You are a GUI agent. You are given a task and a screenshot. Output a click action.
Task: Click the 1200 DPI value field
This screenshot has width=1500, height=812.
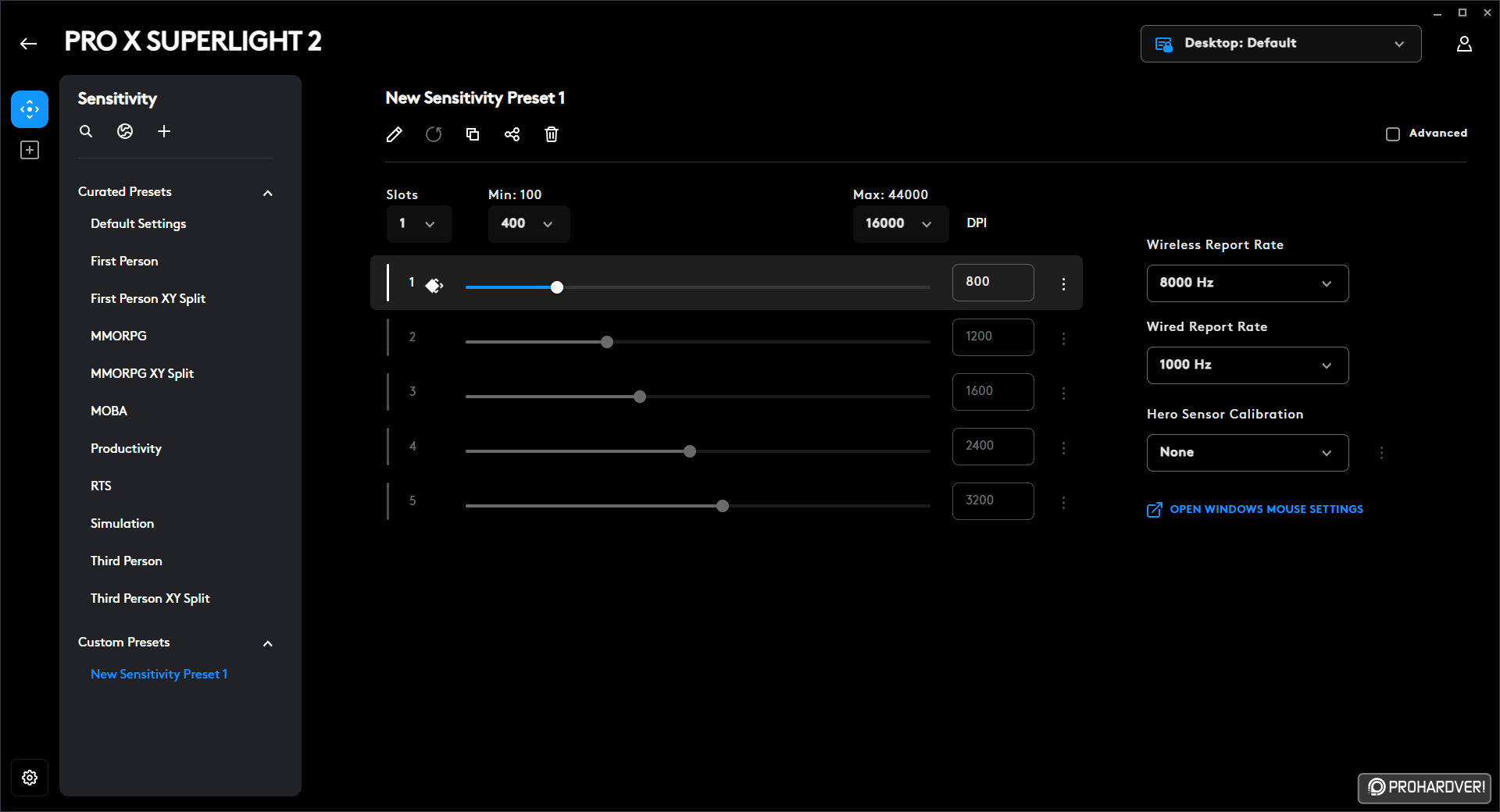pos(993,337)
